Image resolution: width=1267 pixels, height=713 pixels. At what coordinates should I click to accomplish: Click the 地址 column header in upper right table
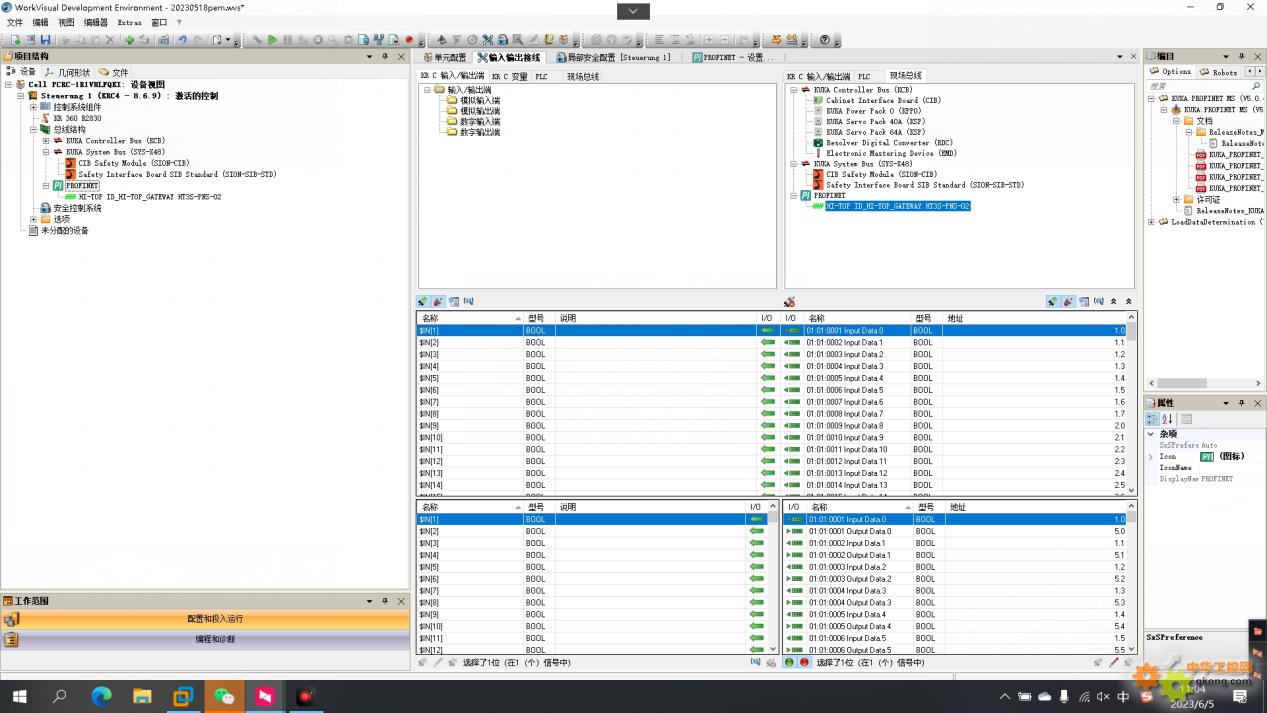pos(1034,318)
